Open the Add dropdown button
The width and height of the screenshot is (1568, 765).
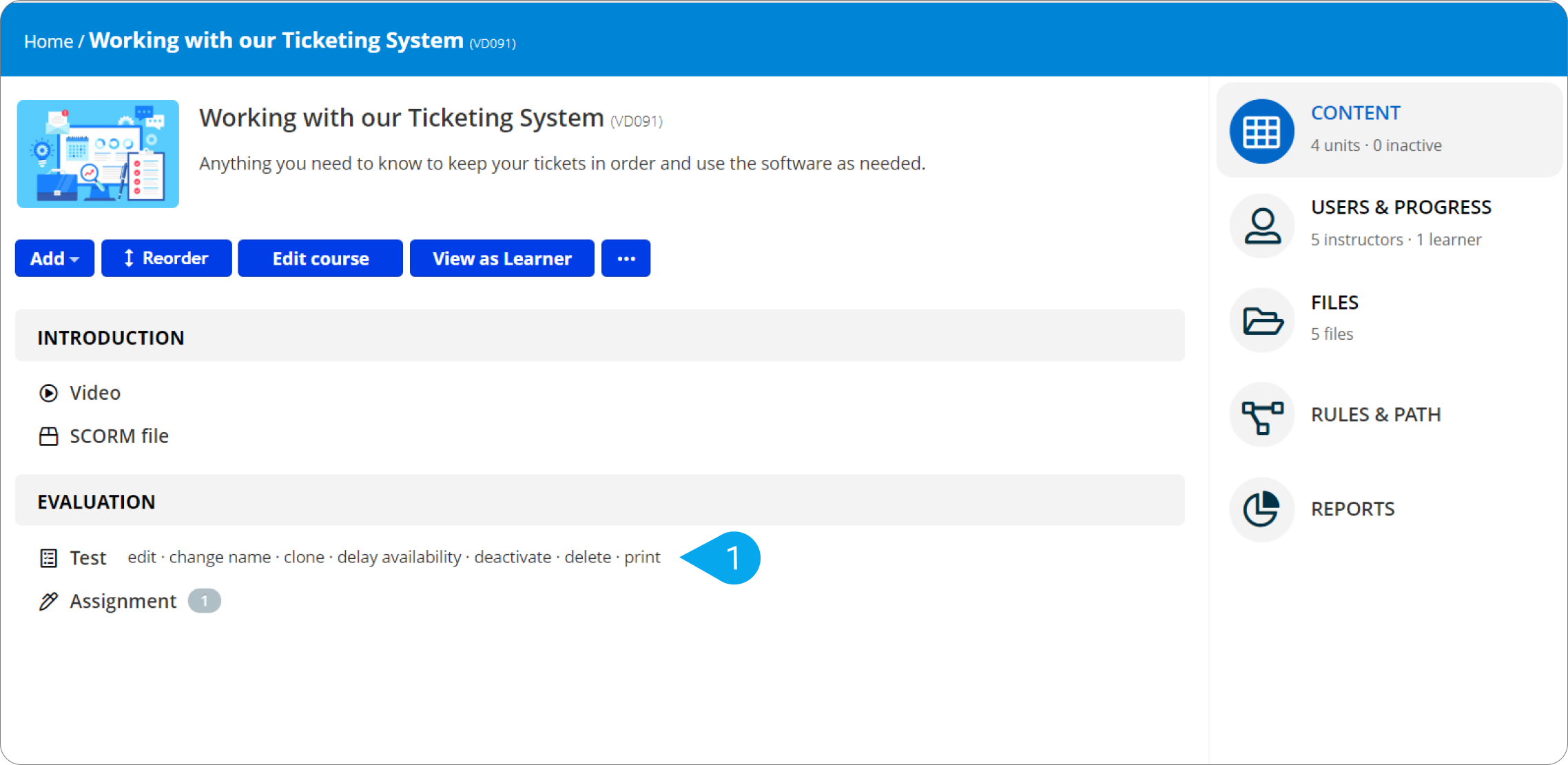54,258
